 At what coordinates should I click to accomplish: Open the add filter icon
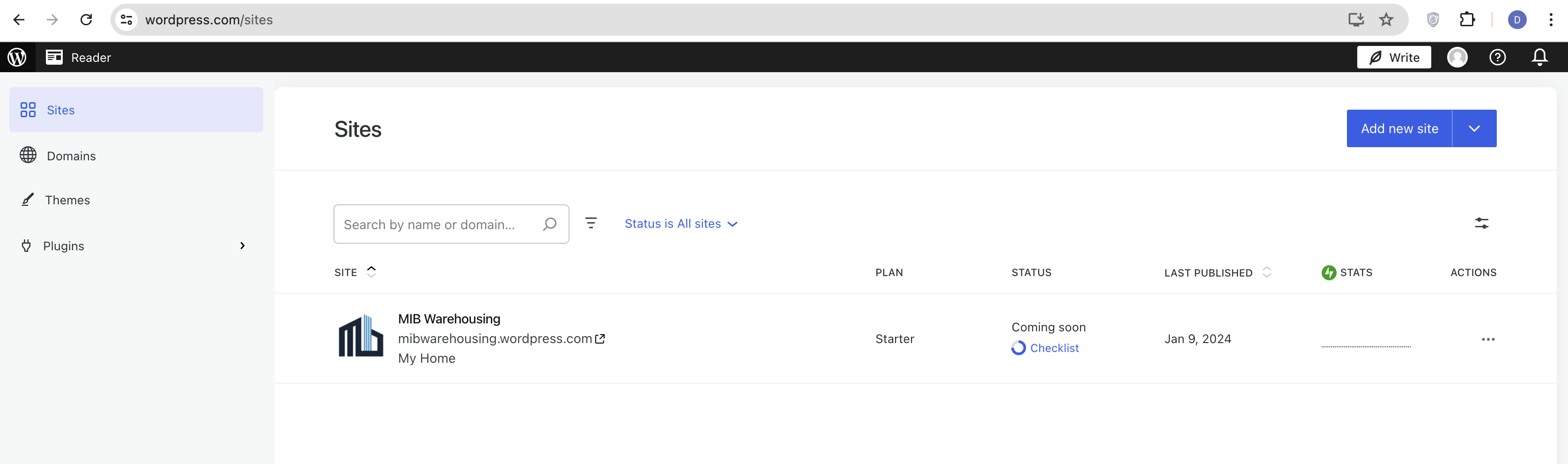pos(591,224)
